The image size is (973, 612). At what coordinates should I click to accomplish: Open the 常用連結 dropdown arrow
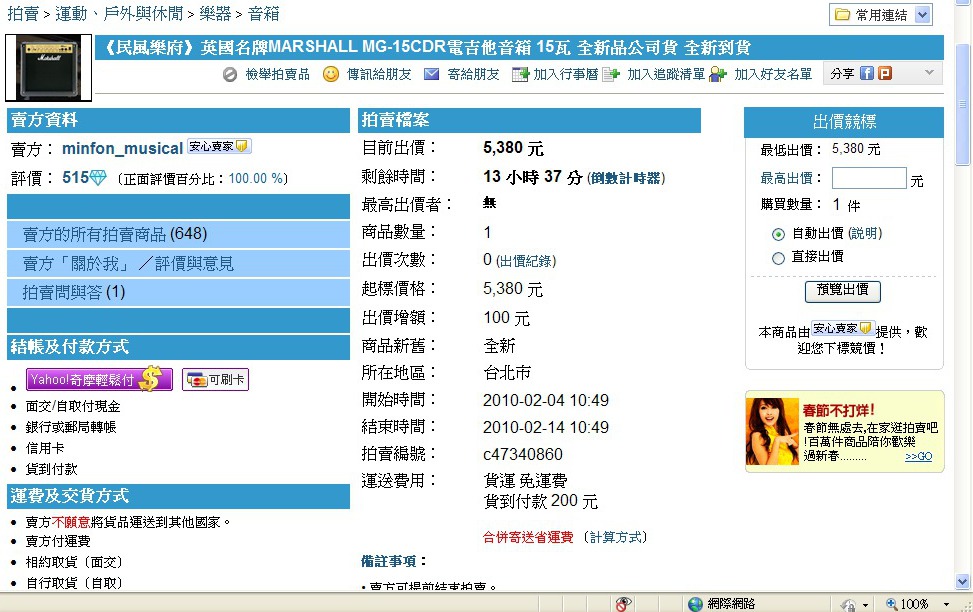click(x=923, y=15)
